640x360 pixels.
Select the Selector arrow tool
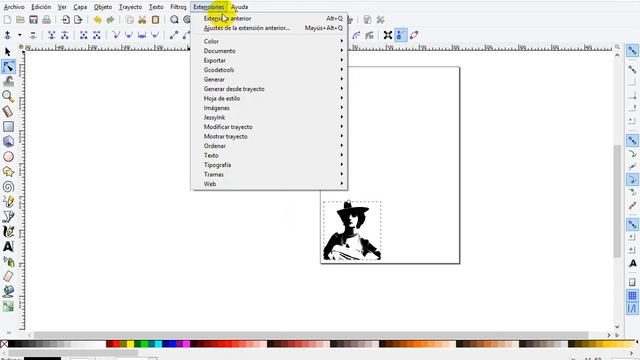point(8,52)
